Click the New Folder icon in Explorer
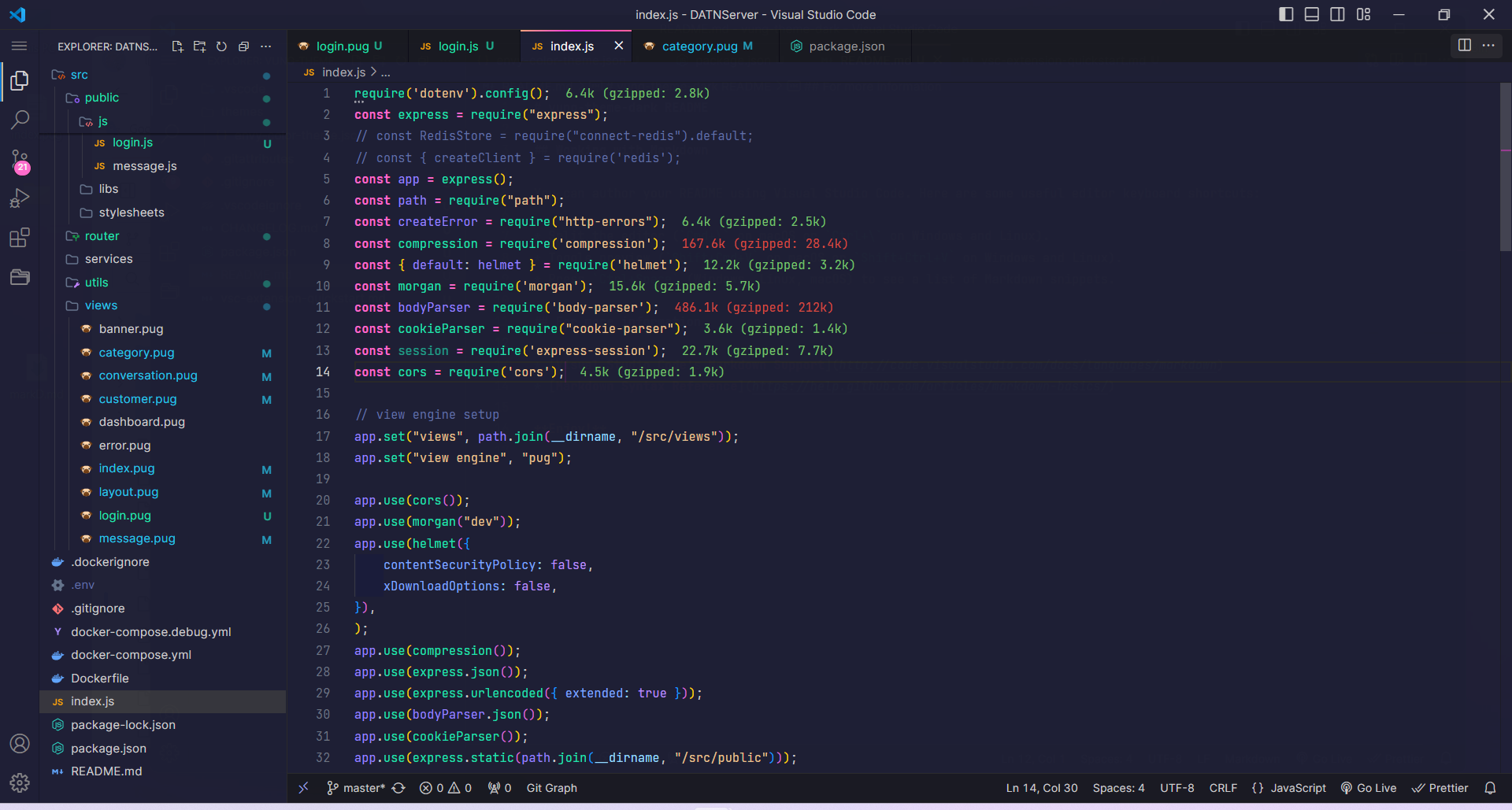This screenshot has height=810, width=1512. click(199, 46)
